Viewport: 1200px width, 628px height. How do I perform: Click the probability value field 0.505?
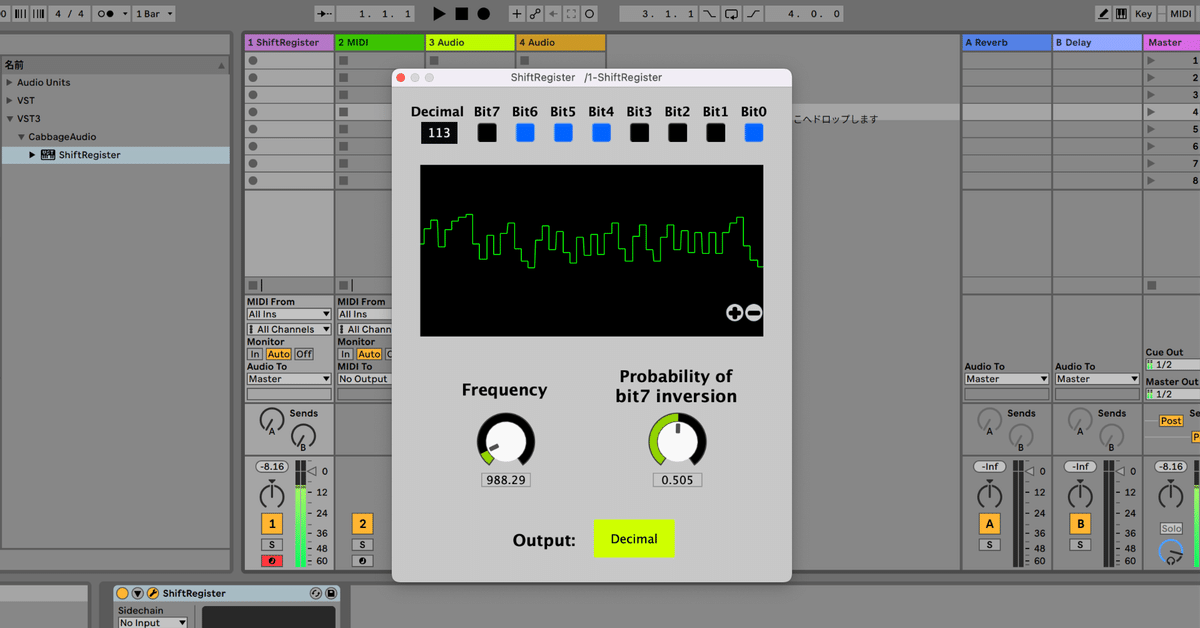(678, 480)
